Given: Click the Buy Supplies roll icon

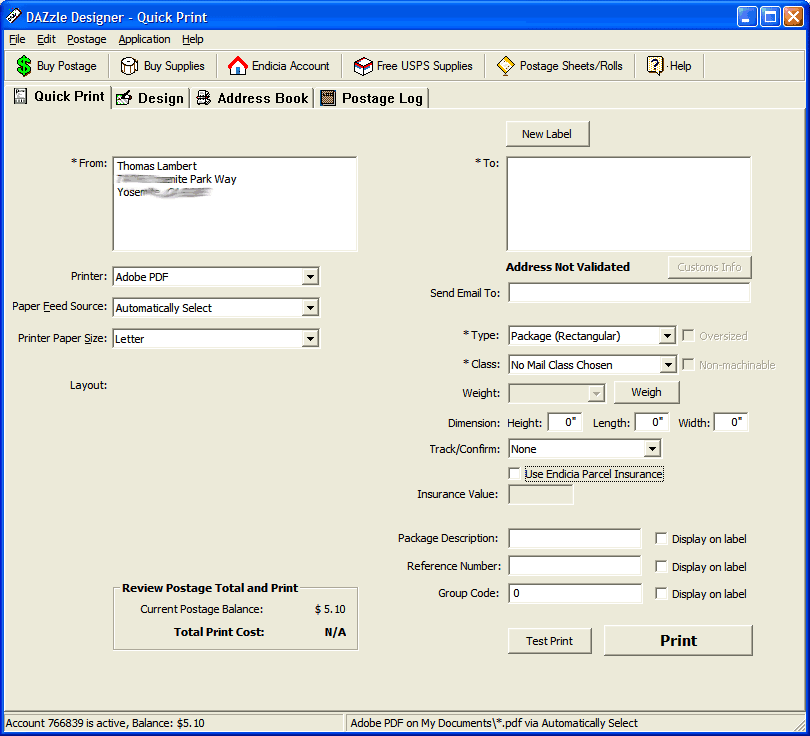Looking at the screenshot, I should point(129,66).
